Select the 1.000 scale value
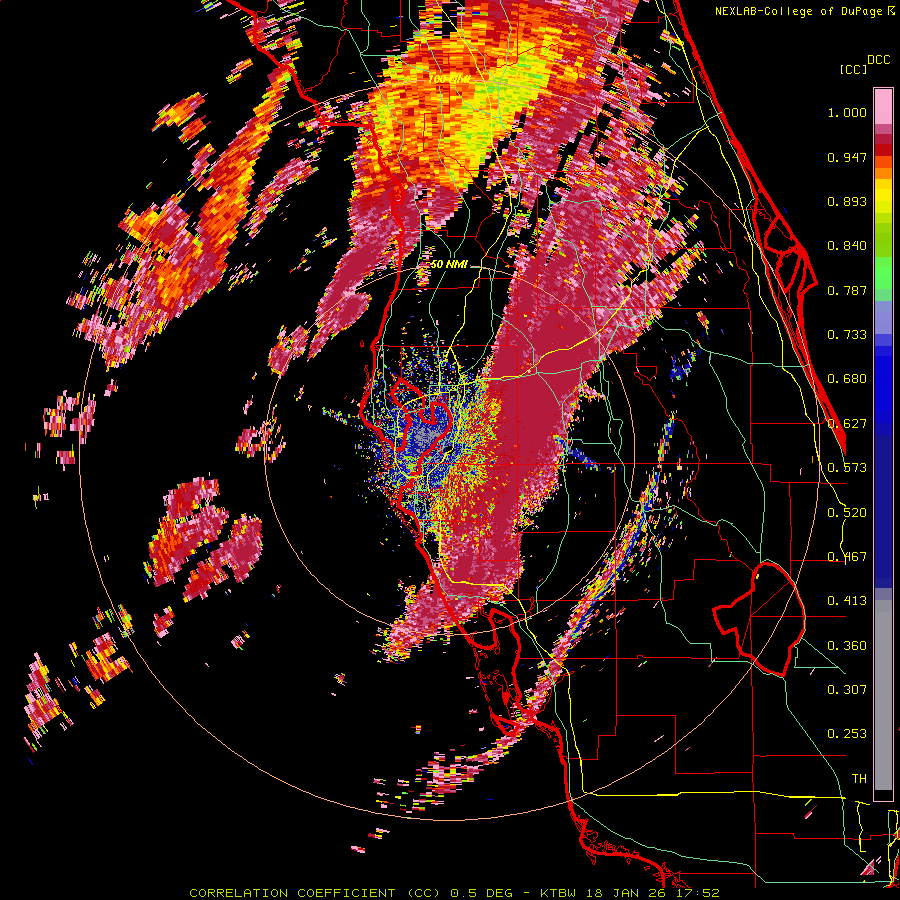The height and width of the screenshot is (900, 900). point(847,112)
